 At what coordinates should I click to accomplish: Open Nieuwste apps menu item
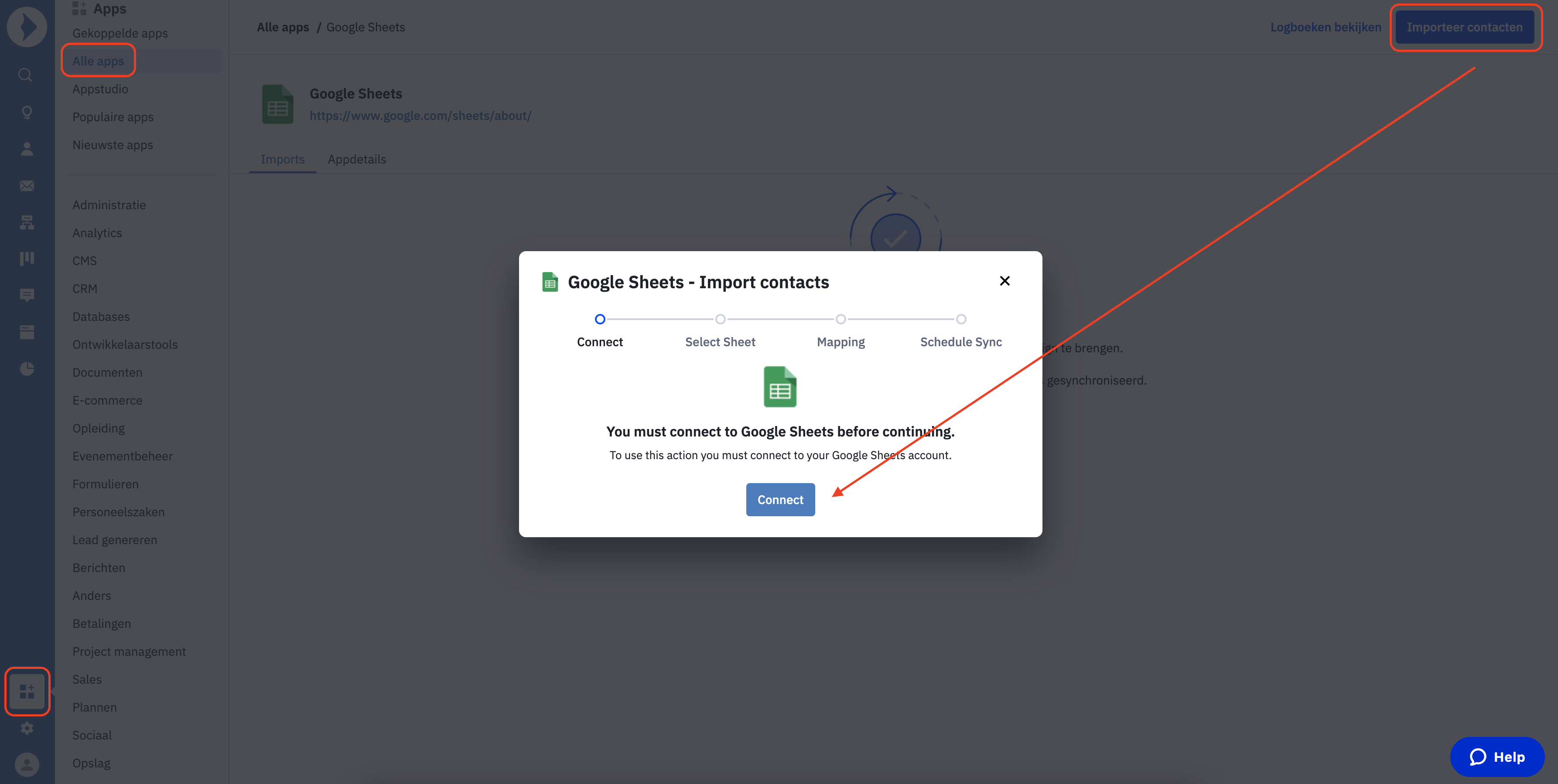(113, 145)
